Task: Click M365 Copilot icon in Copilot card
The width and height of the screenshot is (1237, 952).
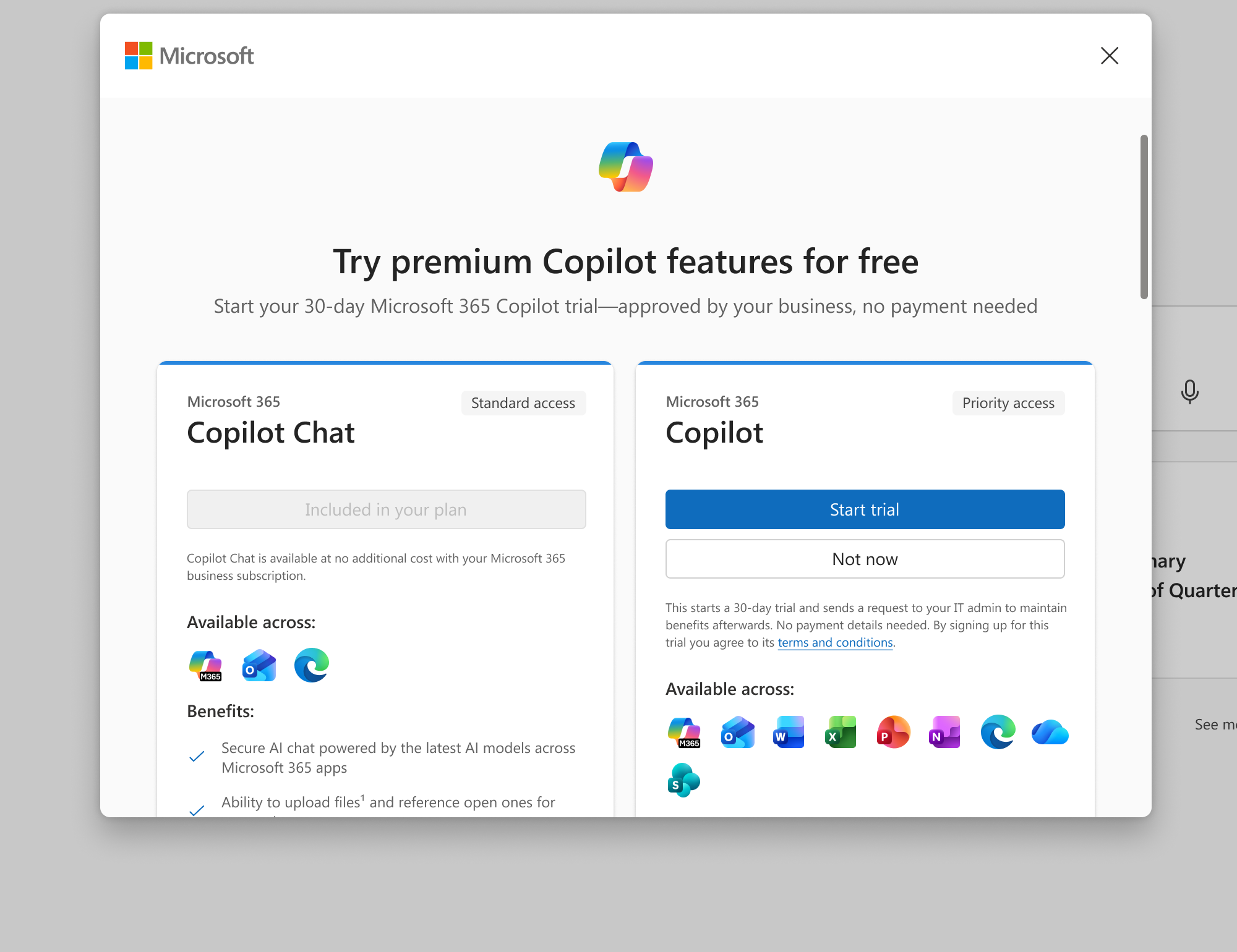Action: click(684, 733)
